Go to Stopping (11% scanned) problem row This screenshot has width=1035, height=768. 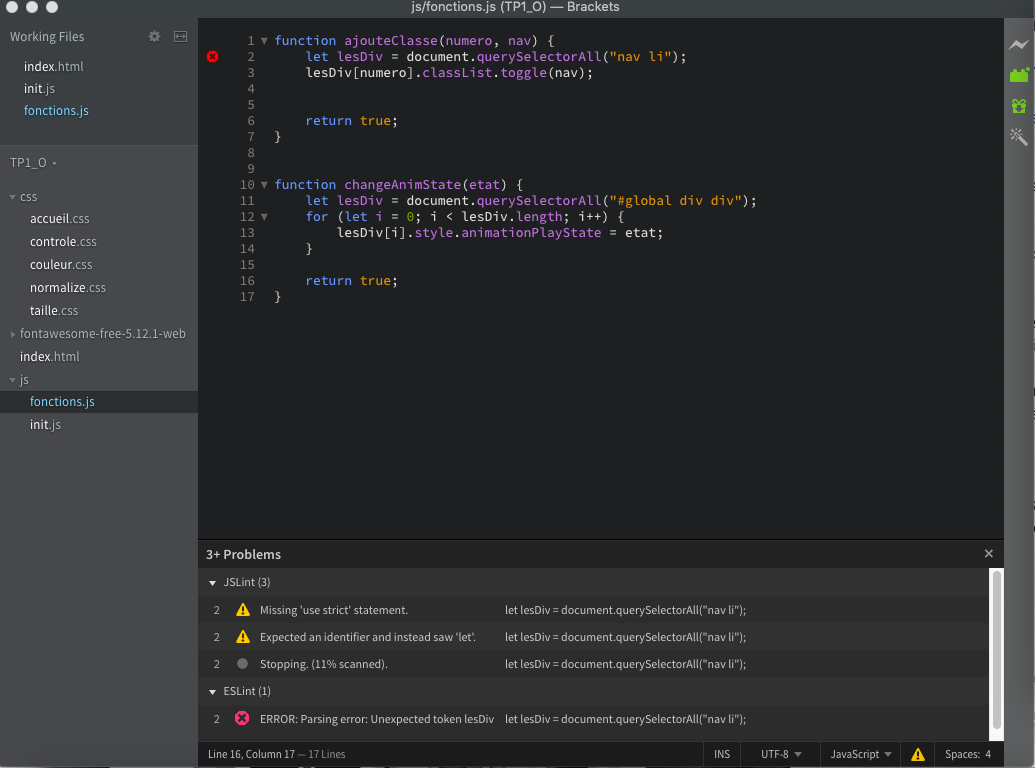[593, 664]
